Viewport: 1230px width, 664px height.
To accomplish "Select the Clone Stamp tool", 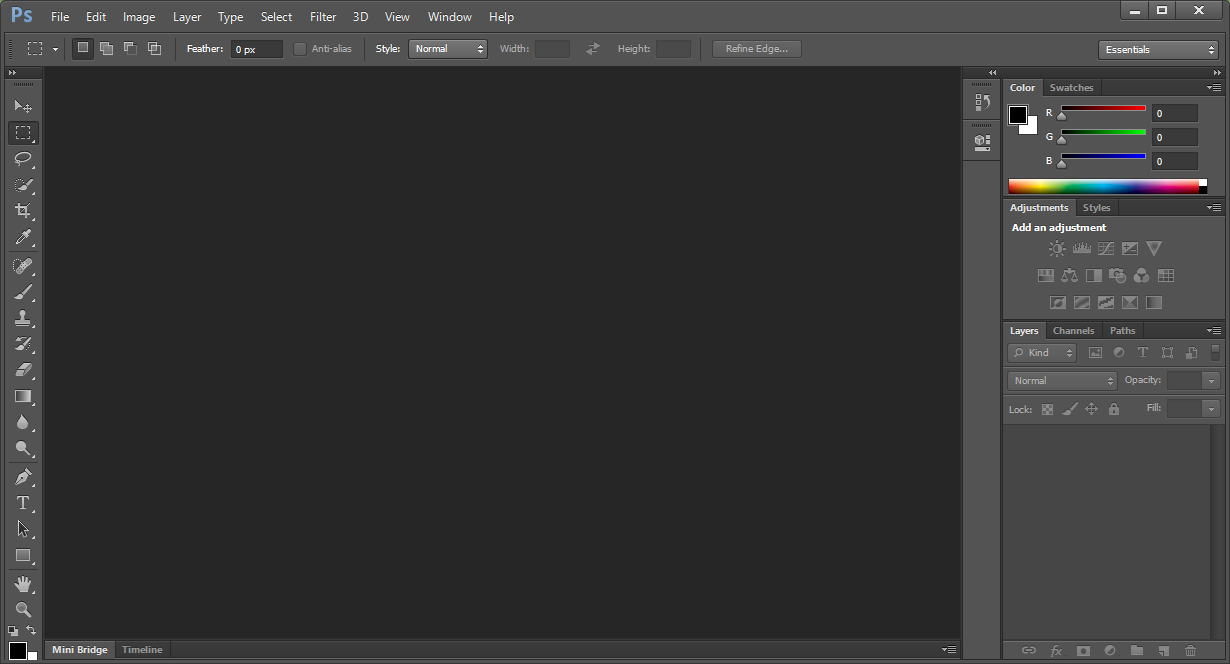I will coord(23,318).
